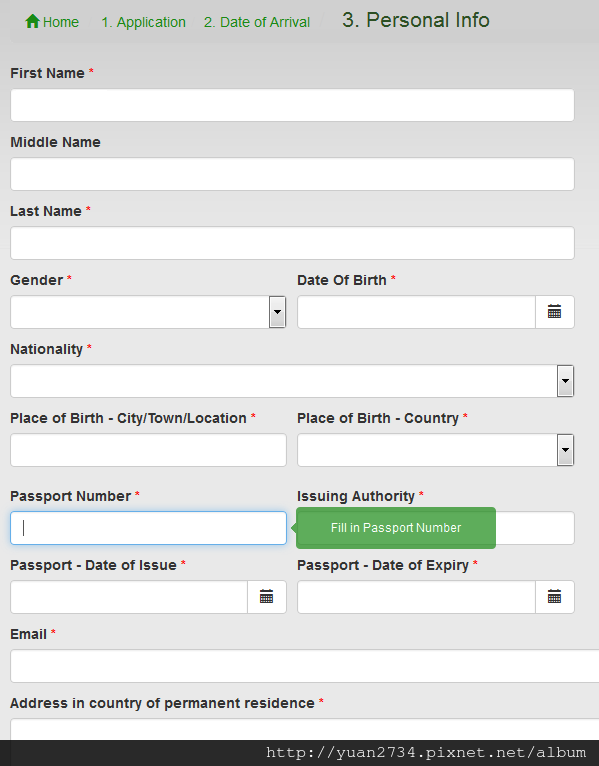Click the Home house icon
The image size is (599, 766).
(32, 21)
